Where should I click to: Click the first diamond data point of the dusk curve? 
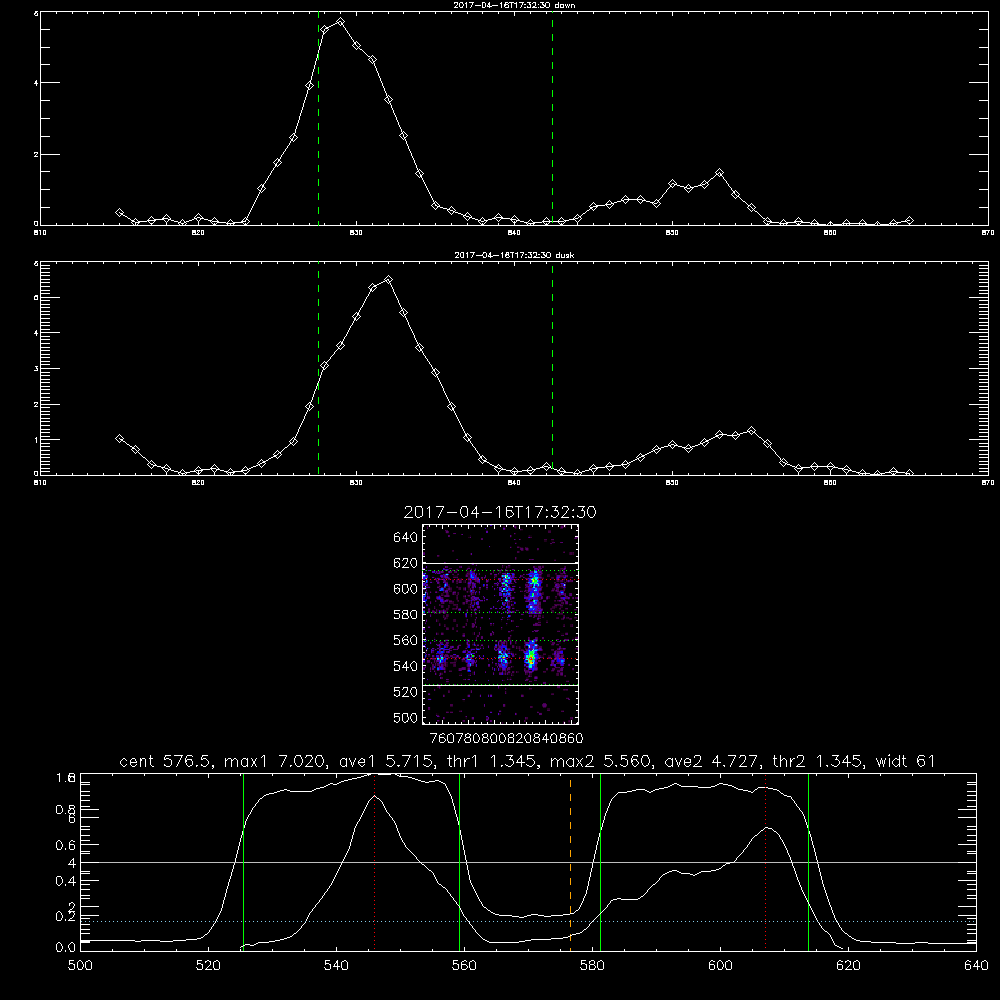click(119, 438)
